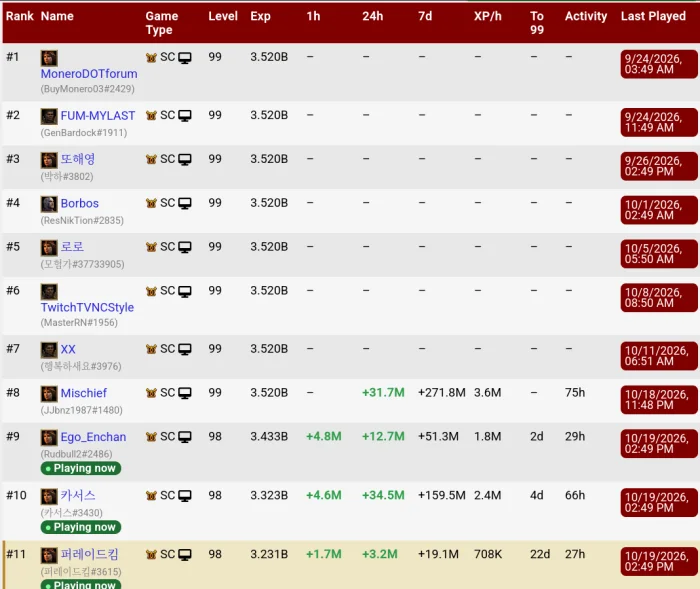The image size is (700, 589).
Task: Click Mischief character avatar
Action: click(49, 394)
